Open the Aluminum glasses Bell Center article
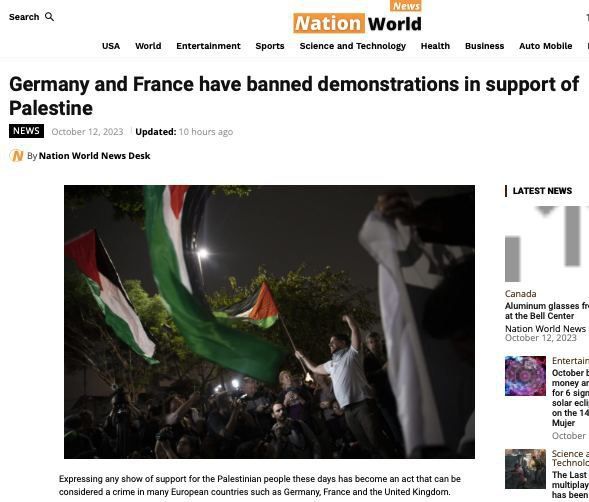The image size is (589, 502). click(x=547, y=311)
